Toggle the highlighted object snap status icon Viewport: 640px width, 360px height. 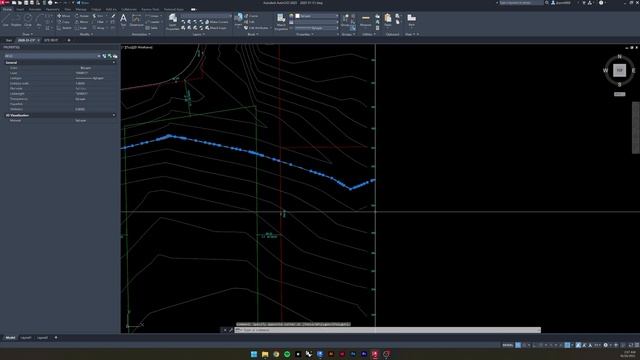coord(567,345)
